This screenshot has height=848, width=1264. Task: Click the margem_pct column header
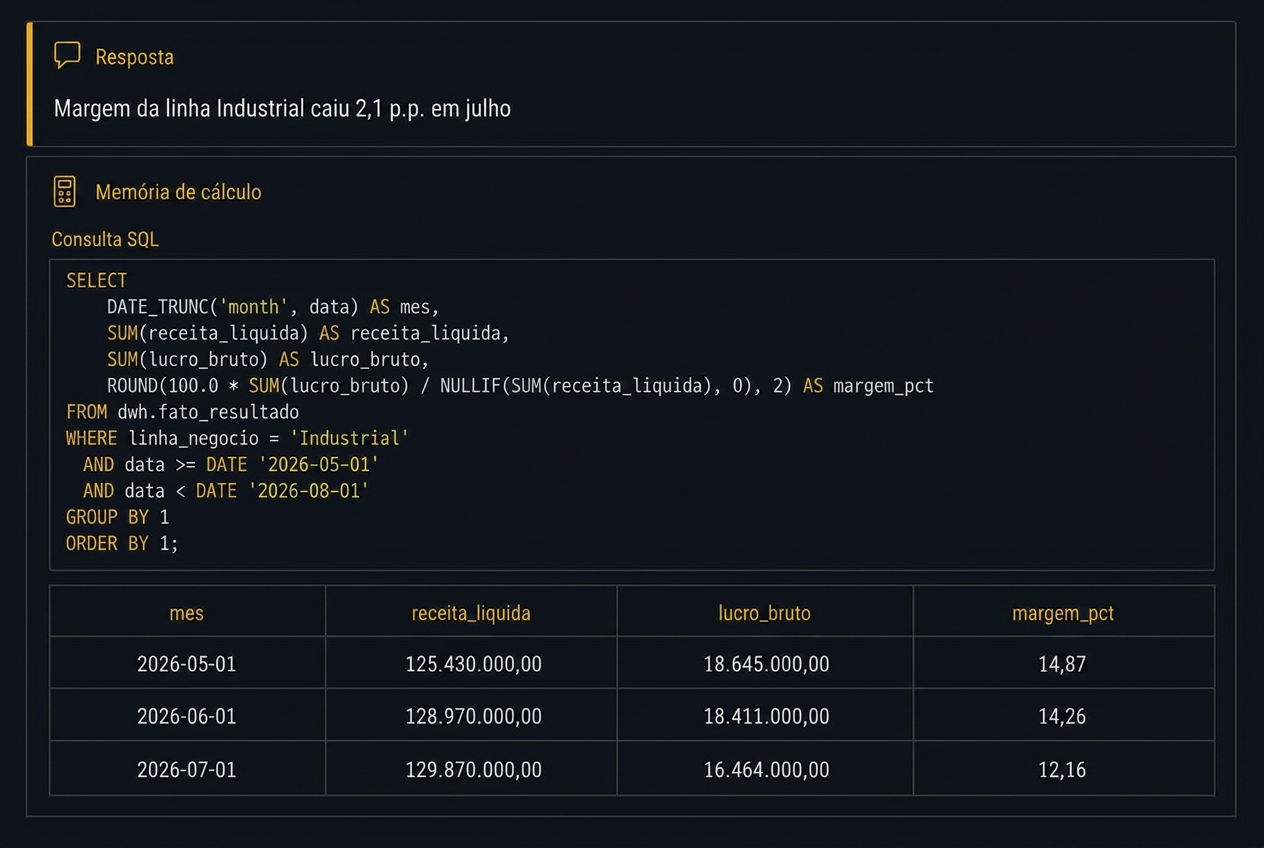point(1063,612)
